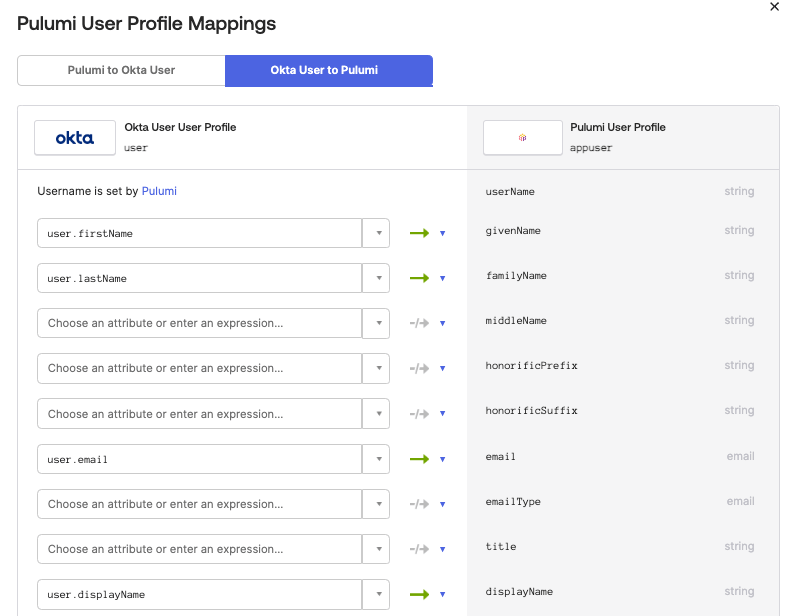Image resolution: width=799 pixels, height=616 pixels.
Task: Click the do-not-map arrow for honorificPrefix
Action: pyautogui.click(x=419, y=368)
